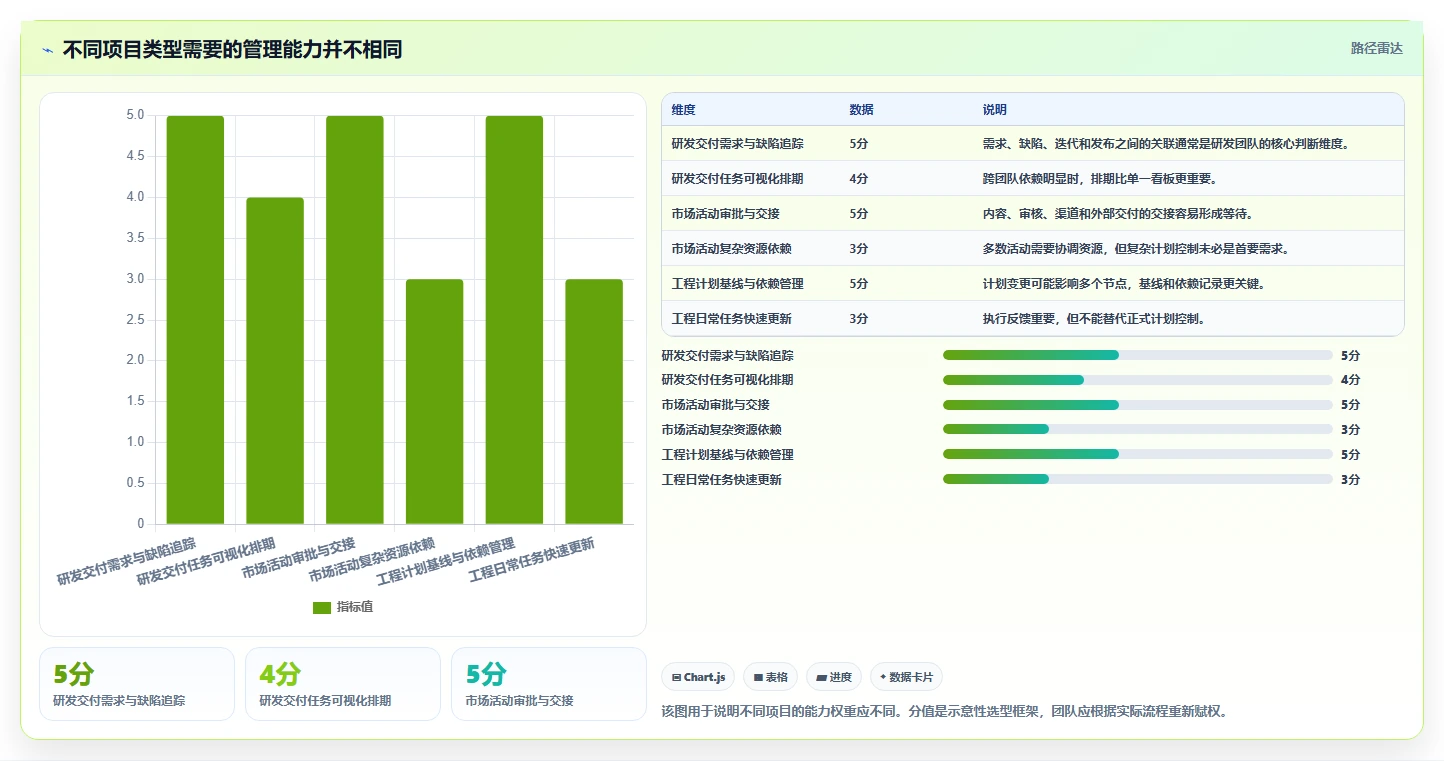Click the 工程日常任务快速更新 progress bar
The height and width of the screenshot is (761, 1444).
(x=1138, y=480)
